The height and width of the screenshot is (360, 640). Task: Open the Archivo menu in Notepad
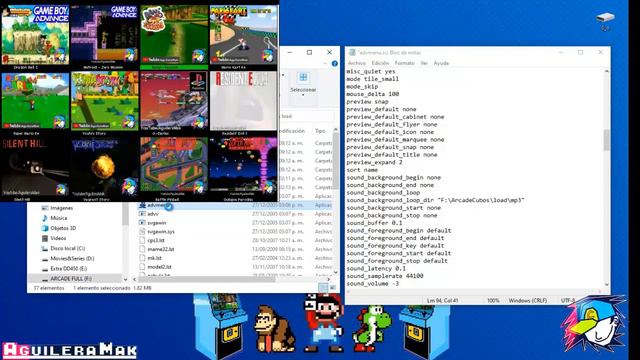point(357,63)
